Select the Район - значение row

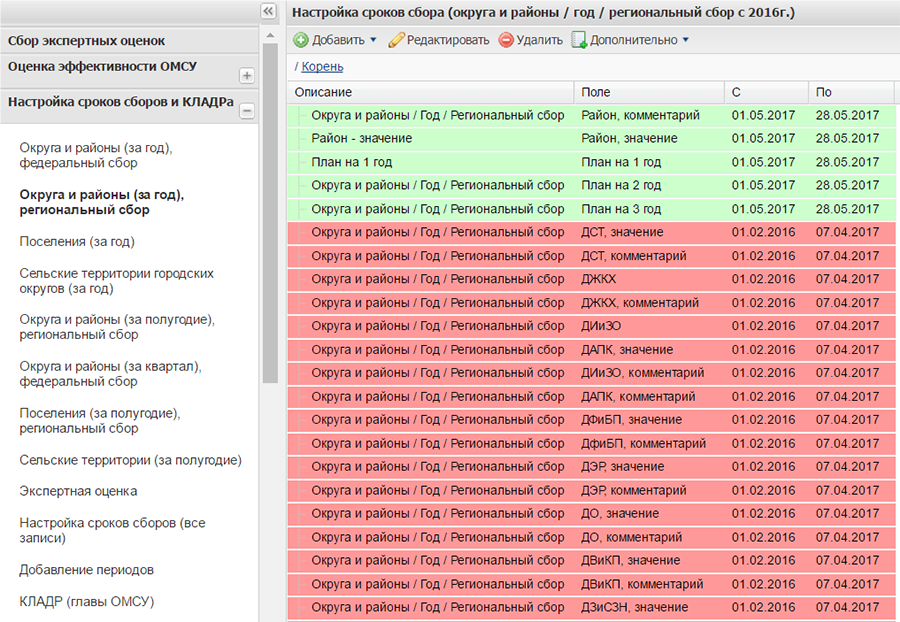click(x=361, y=138)
